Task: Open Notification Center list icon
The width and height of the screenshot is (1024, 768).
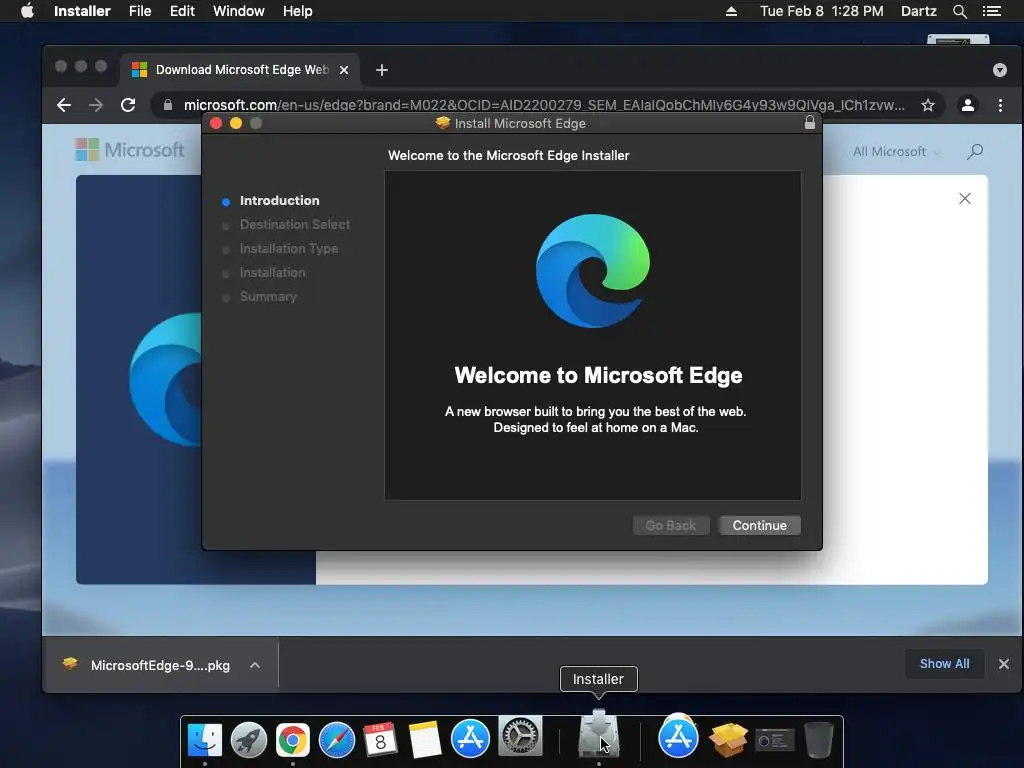Action: (x=991, y=11)
